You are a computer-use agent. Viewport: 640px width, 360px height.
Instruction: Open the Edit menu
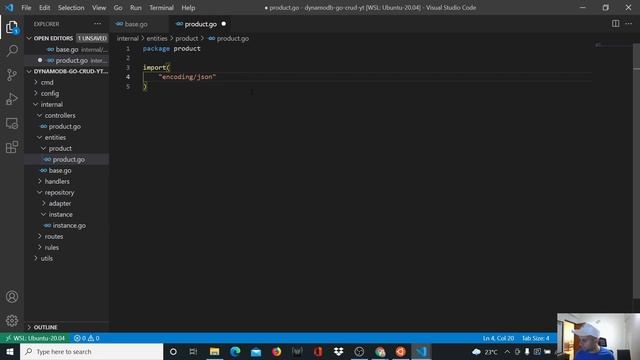point(44,8)
